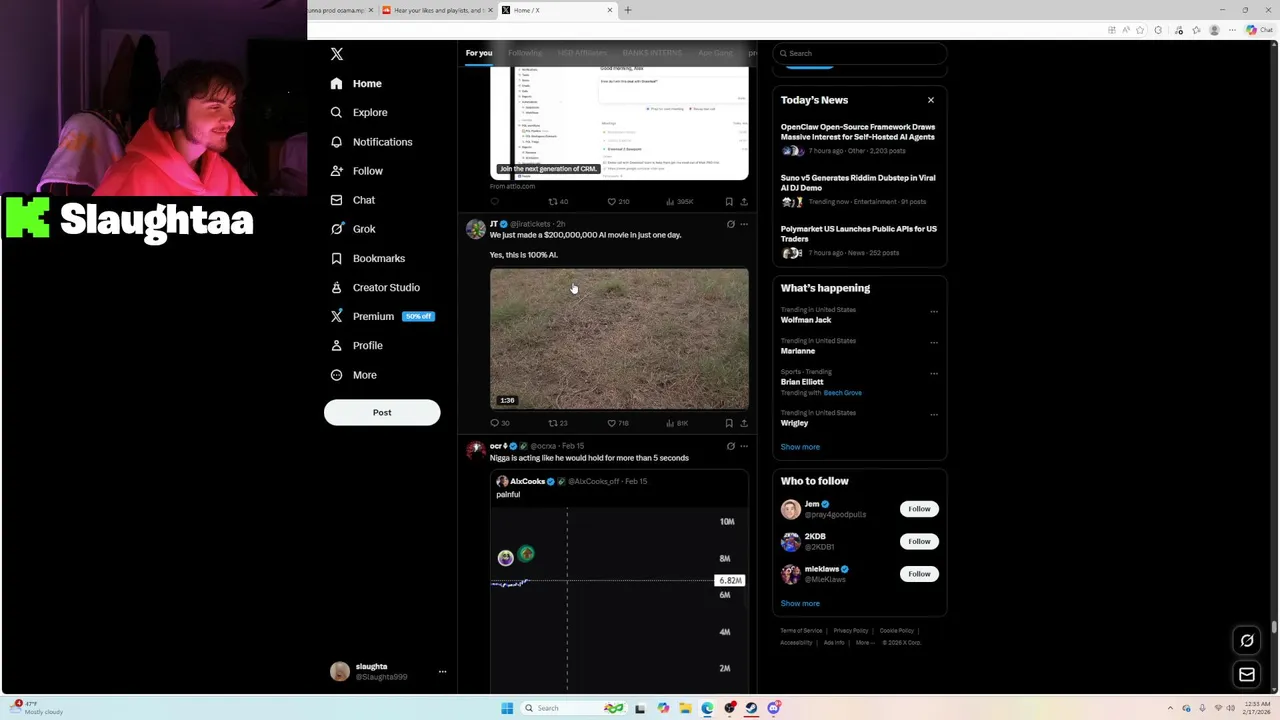The height and width of the screenshot is (720, 1280).
Task: Click Grok explain icon on ocr's post
Action: pos(730,446)
